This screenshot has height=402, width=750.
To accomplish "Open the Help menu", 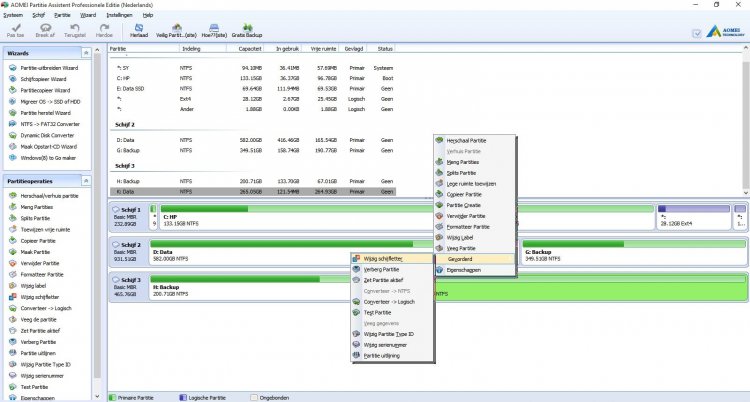I will [x=148, y=15].
